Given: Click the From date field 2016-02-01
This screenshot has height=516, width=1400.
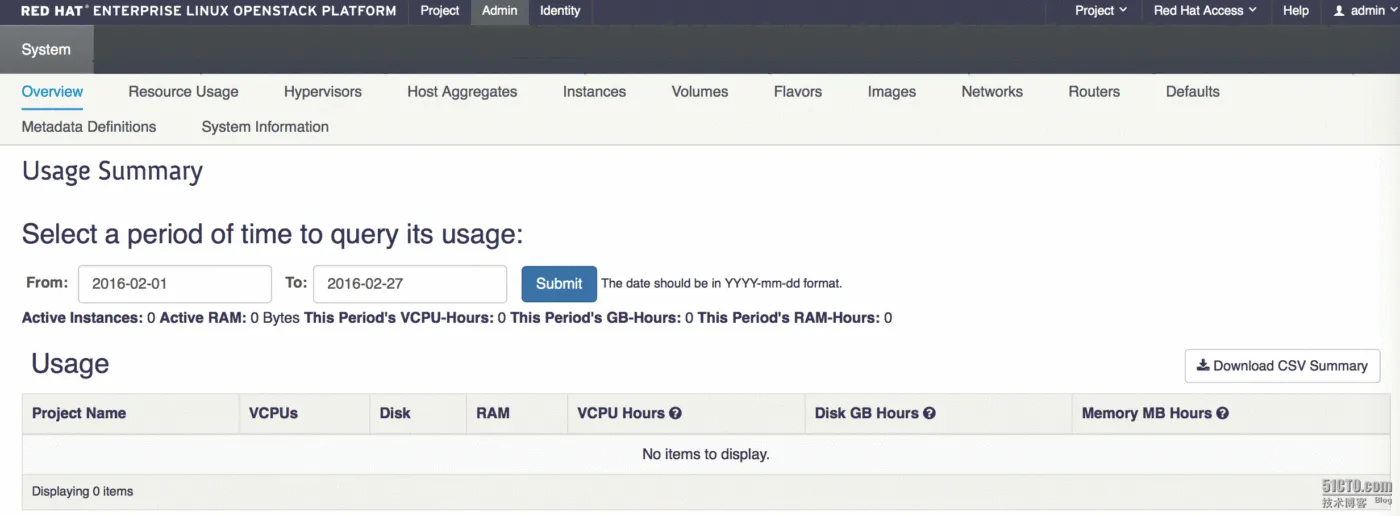Looking at the screenshot, I should coord(175,283).
